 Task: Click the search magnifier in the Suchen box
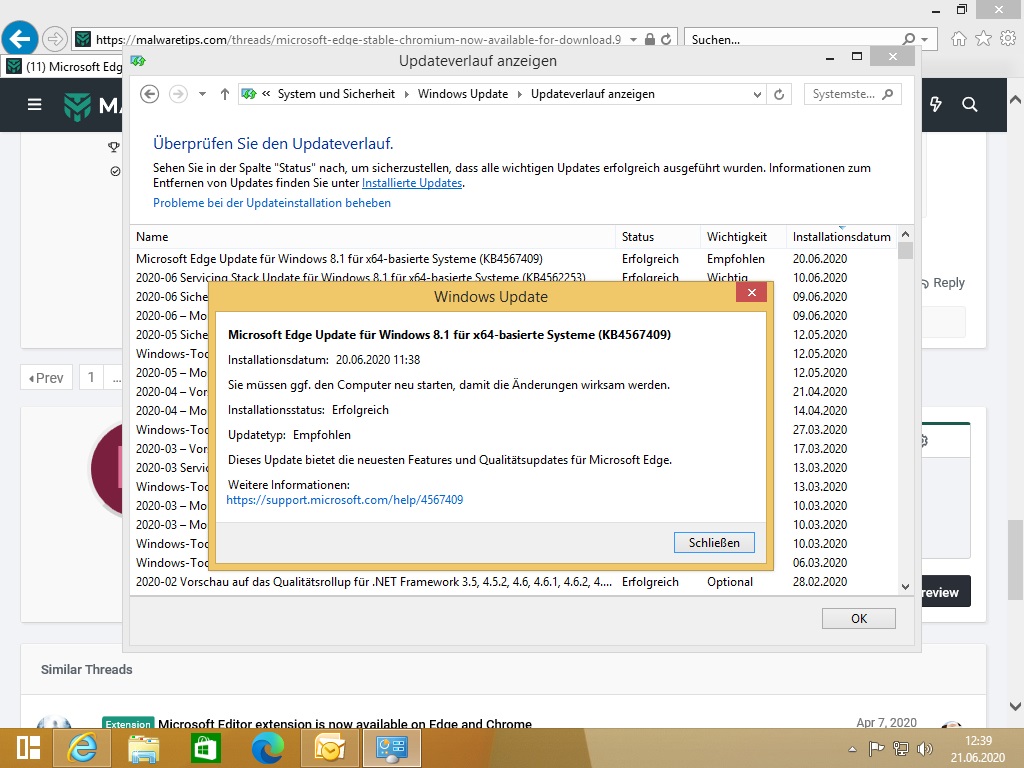point(908,39)
